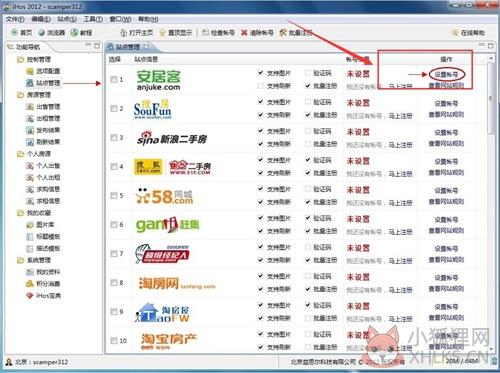500x373 pixels.
Task: Click the 批量注册 toolbar button
Action: (296, 33)
